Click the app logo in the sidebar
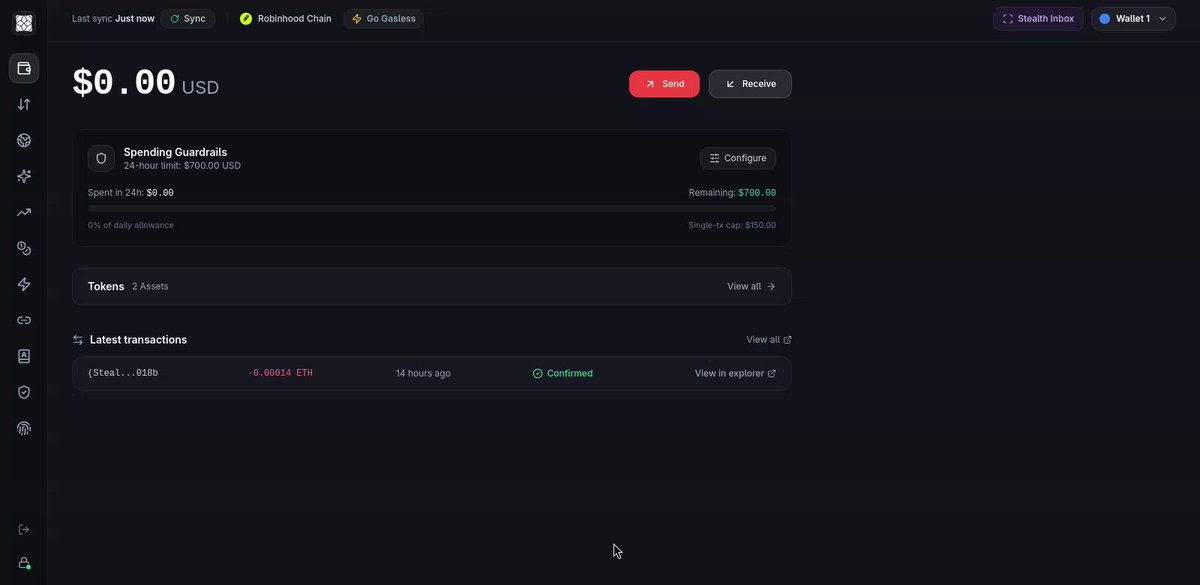 click(24, 23)
